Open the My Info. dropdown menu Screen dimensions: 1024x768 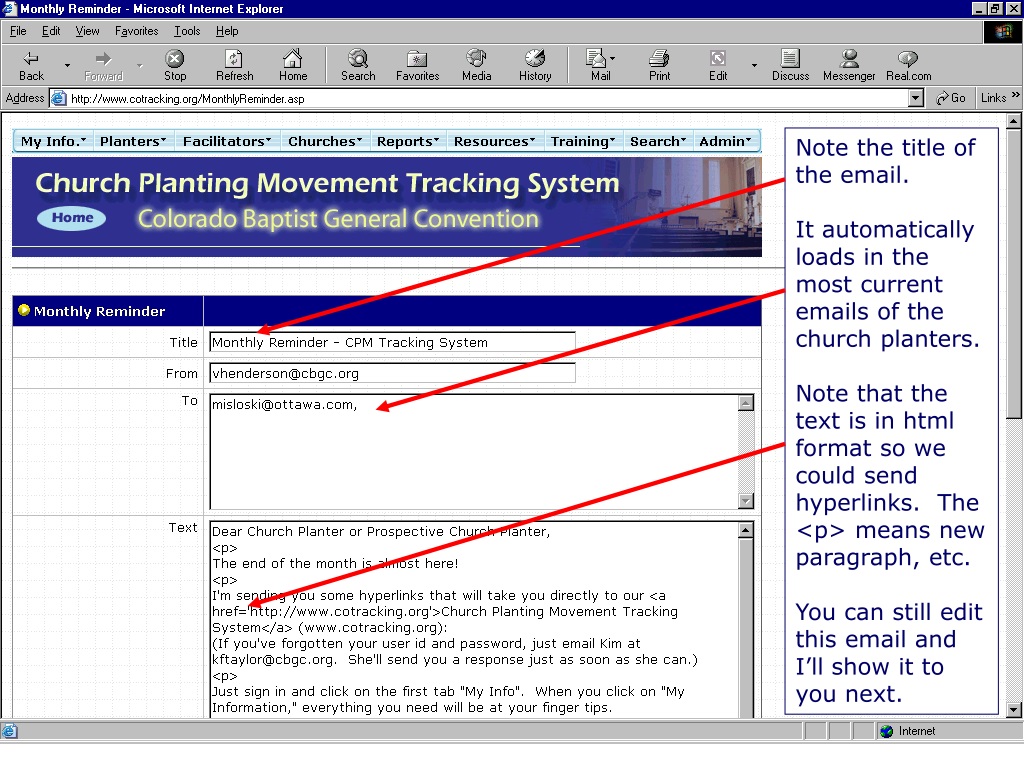(54, 141)
